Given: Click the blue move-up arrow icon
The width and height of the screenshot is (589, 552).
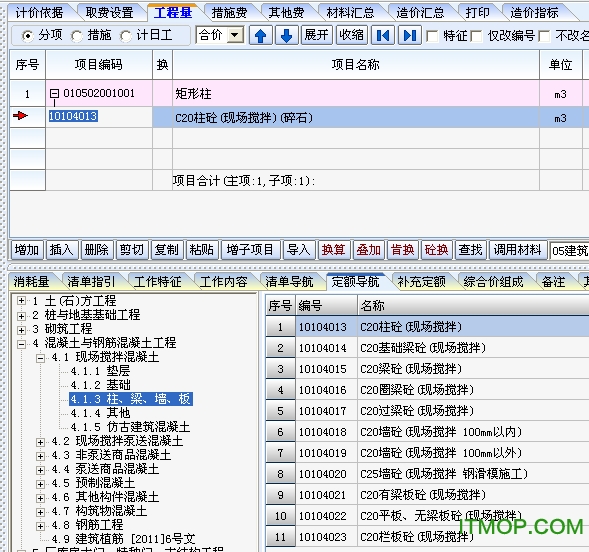Looking at the screenshot, I should (x=260, y=36).
